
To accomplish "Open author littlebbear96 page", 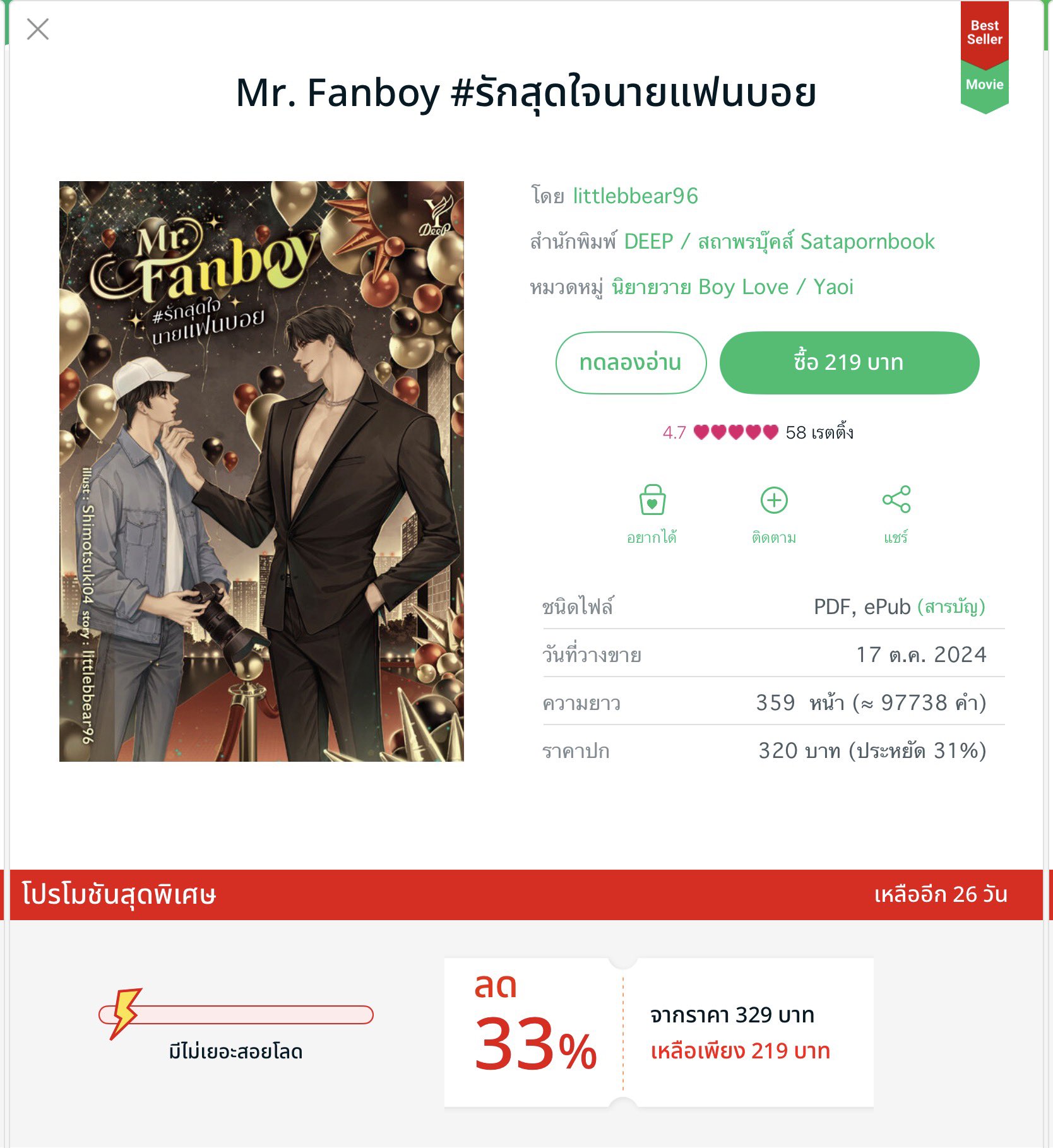I will pyautogui.click(x=635, y=196).
